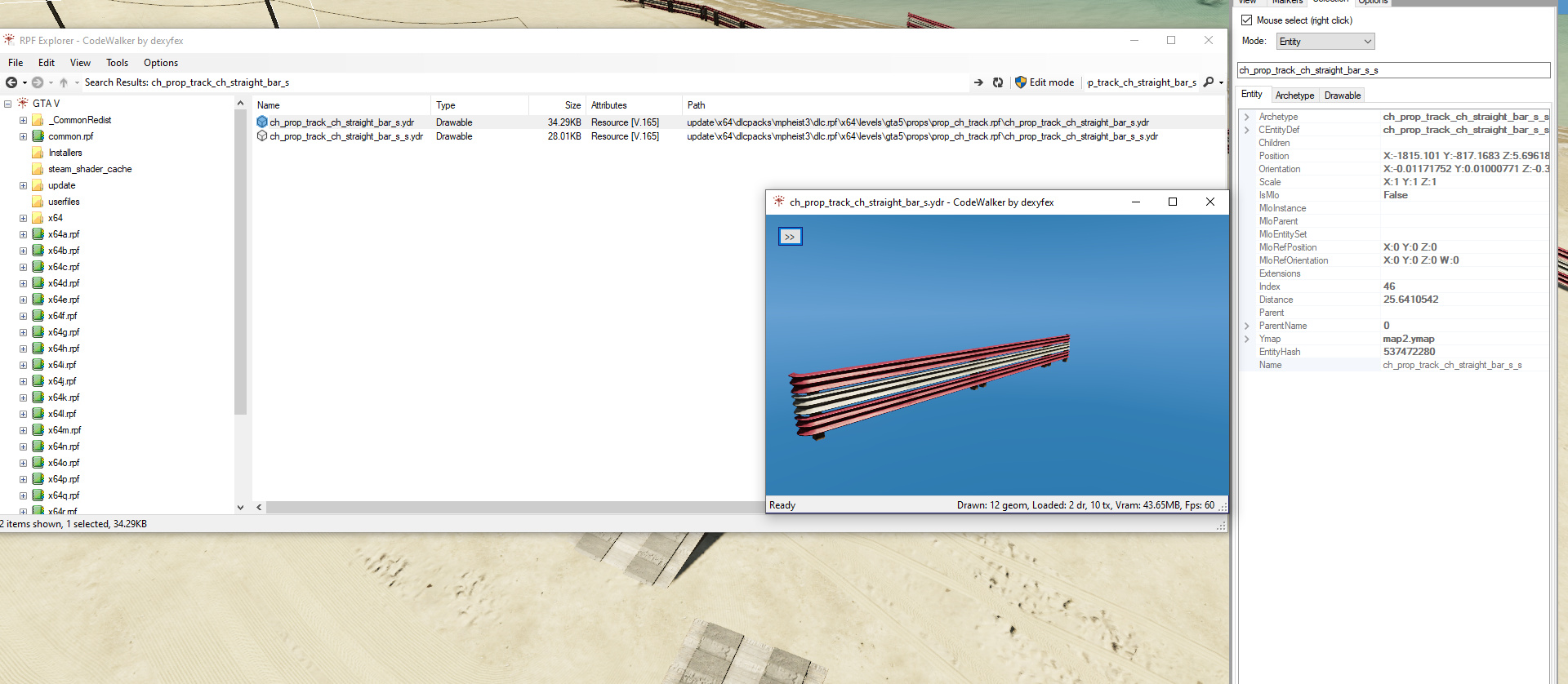Click the back navigation arrow icon

(11, 82)
